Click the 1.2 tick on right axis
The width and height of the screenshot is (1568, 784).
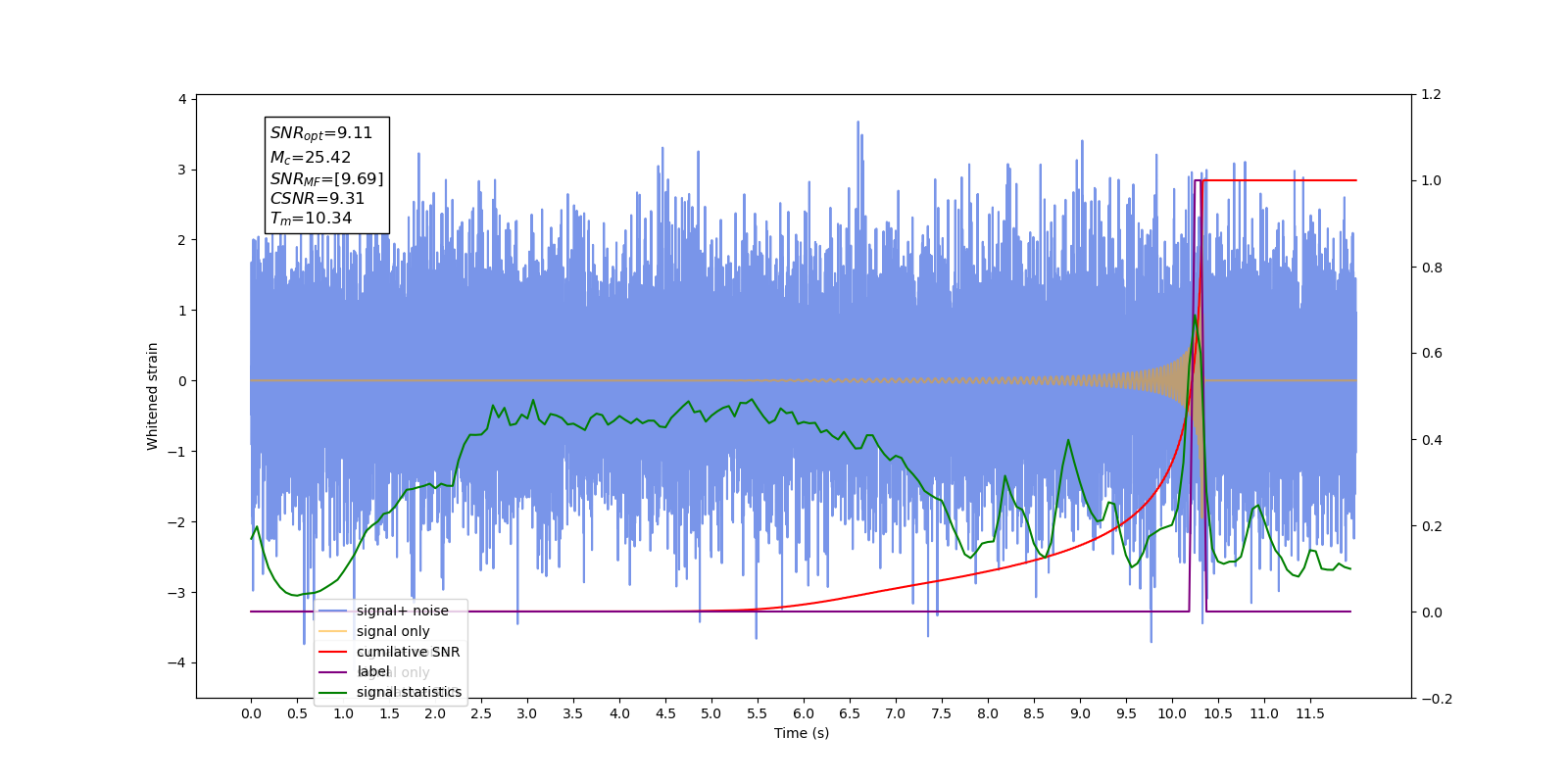pos(1432,95)
